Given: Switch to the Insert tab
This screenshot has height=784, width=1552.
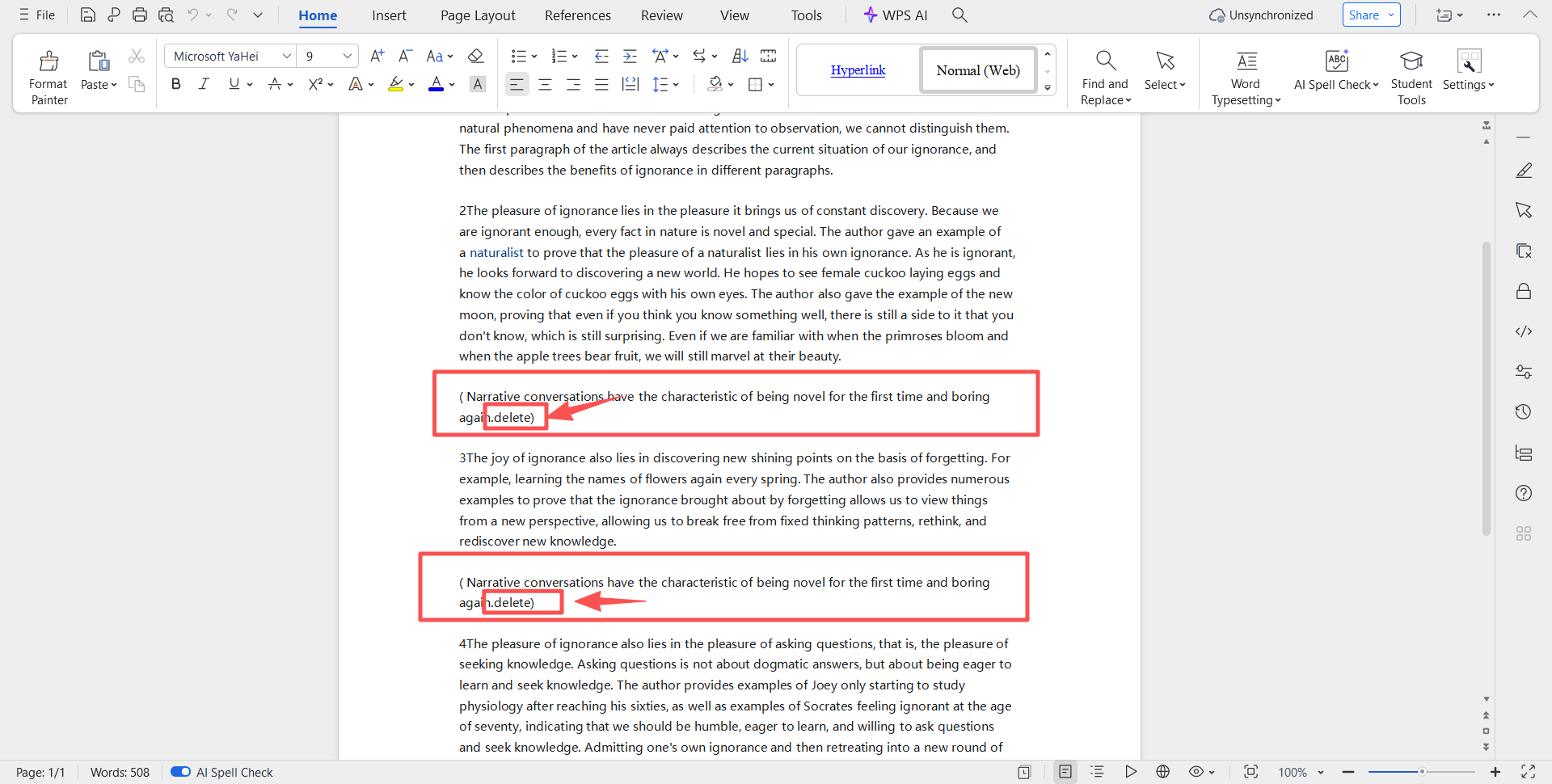Looking at the screenshot, I should 389,15.
